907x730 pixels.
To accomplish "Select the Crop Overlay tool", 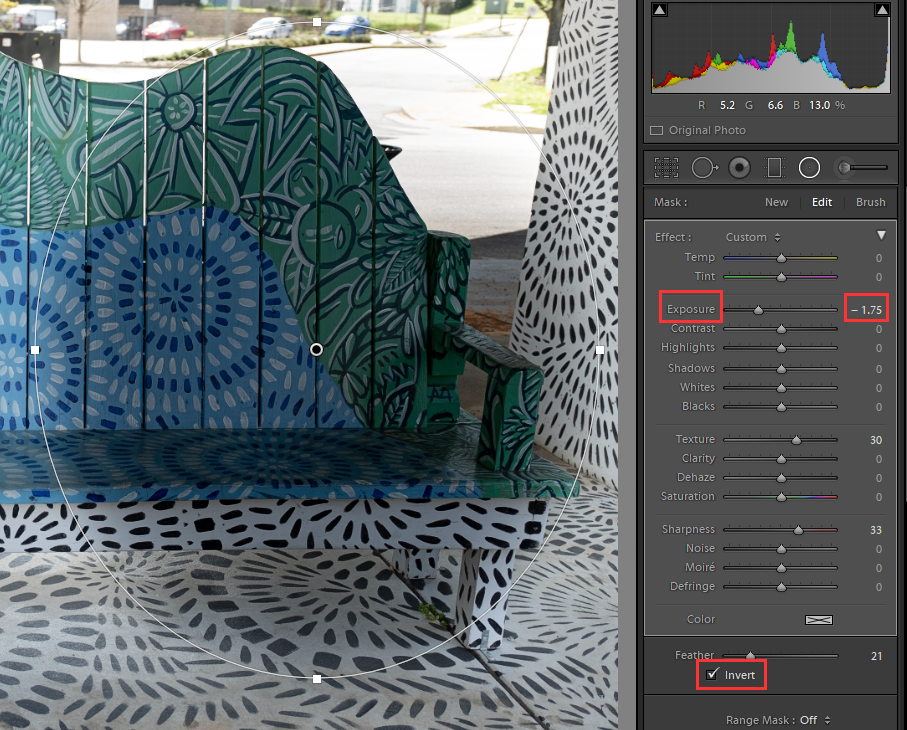I will pyautogui.click(x=666, y=167).
